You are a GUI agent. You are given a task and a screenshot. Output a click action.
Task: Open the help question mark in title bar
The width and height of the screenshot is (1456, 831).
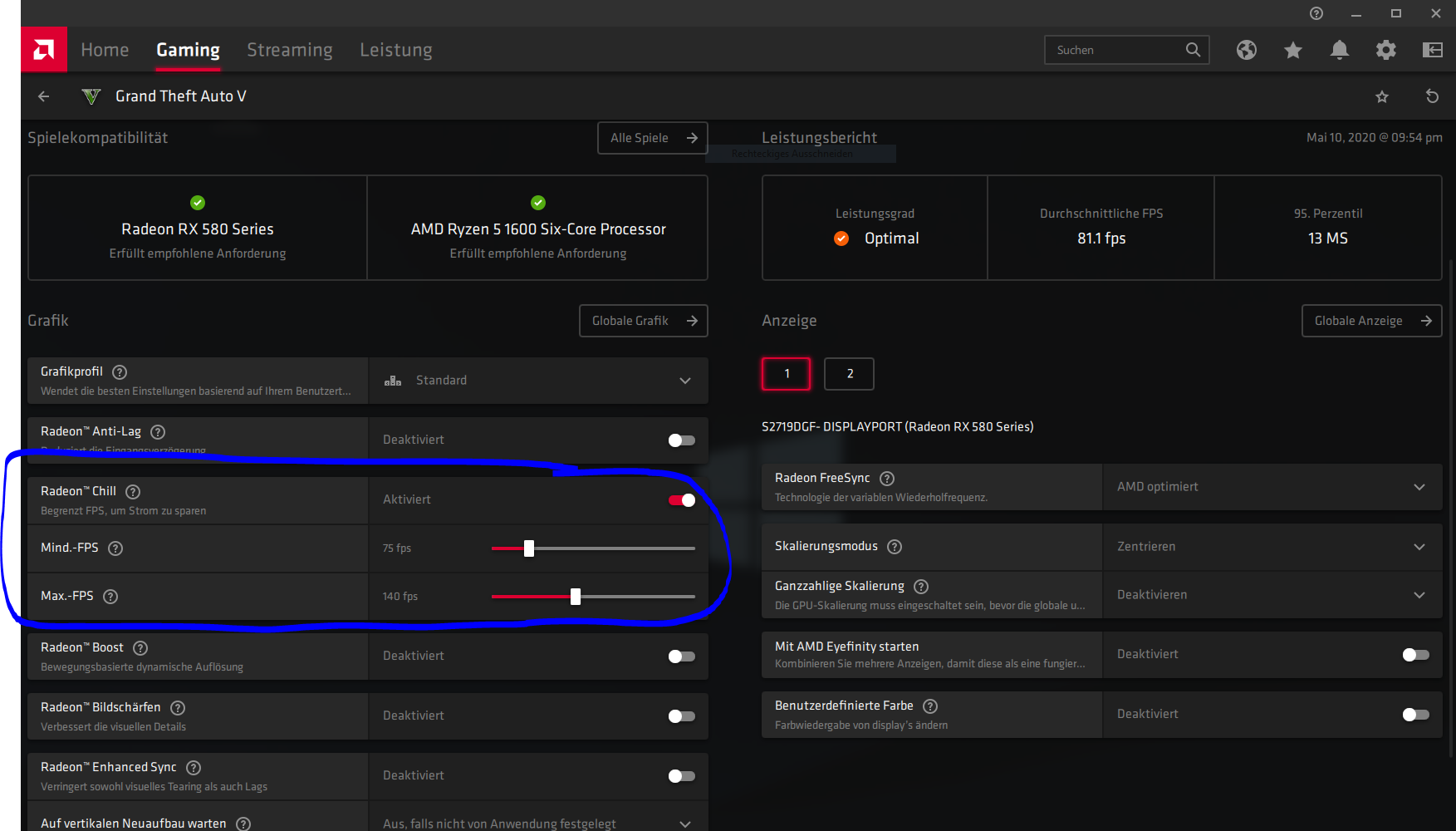(x=1316, y=13)
